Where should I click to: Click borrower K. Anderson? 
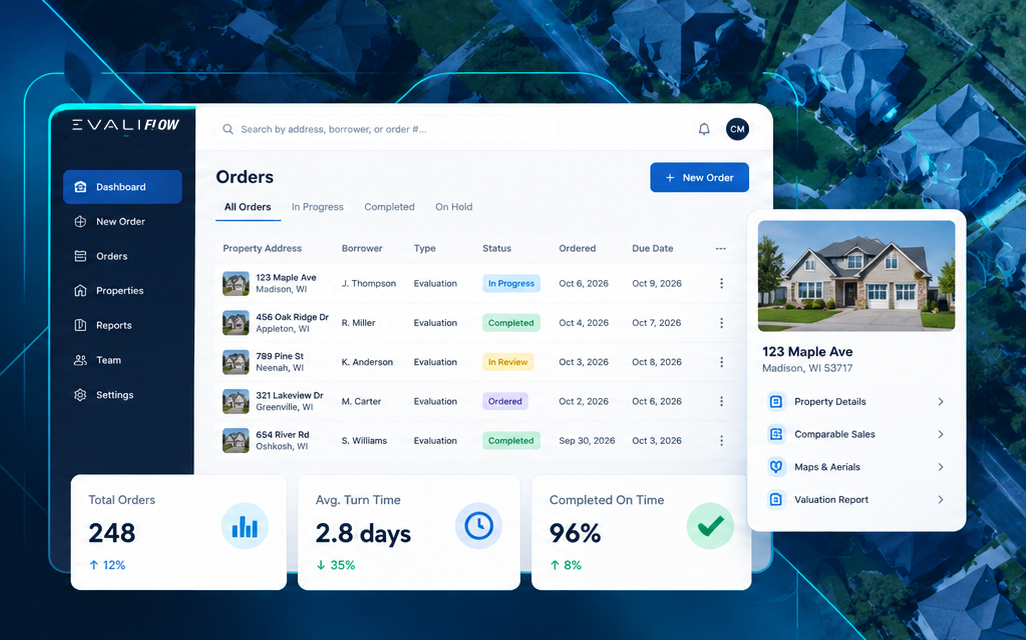coord(367,362)
